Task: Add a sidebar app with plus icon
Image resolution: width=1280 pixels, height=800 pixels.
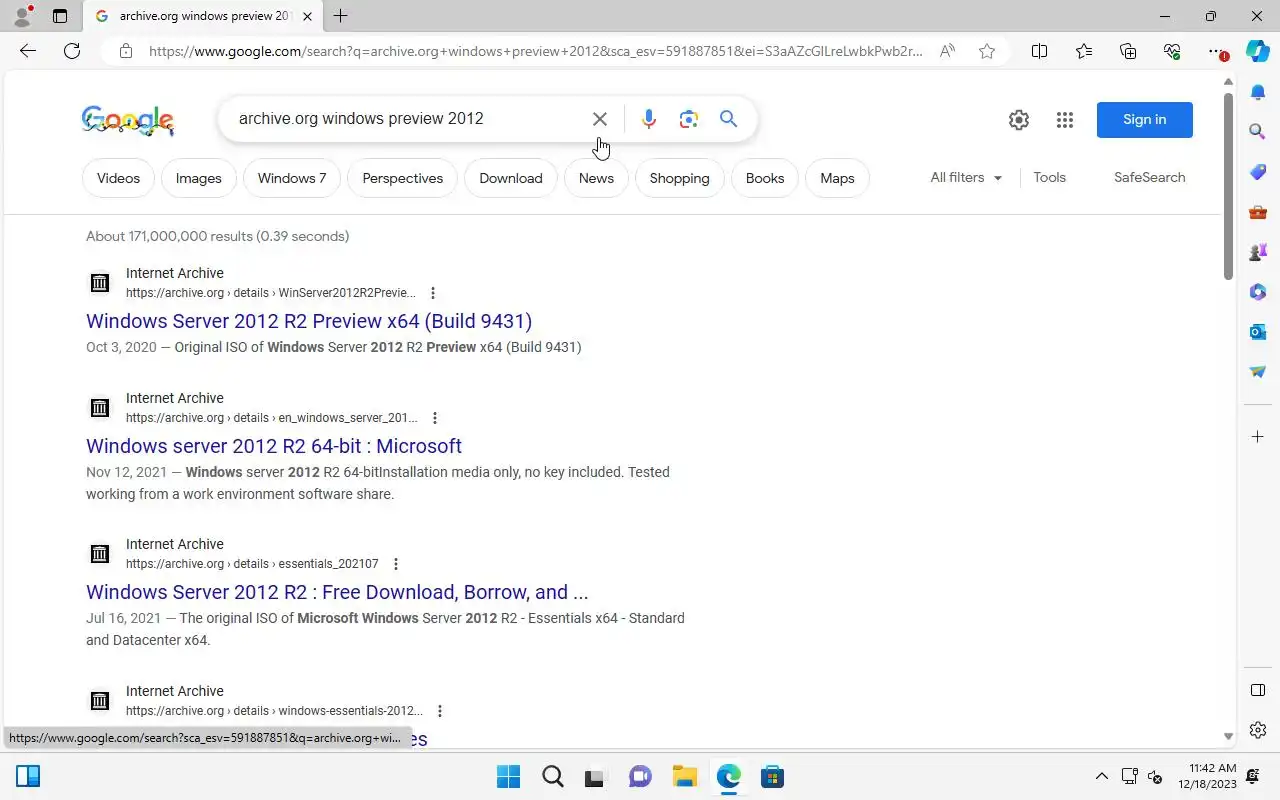Action: (x=1258, y=437)
